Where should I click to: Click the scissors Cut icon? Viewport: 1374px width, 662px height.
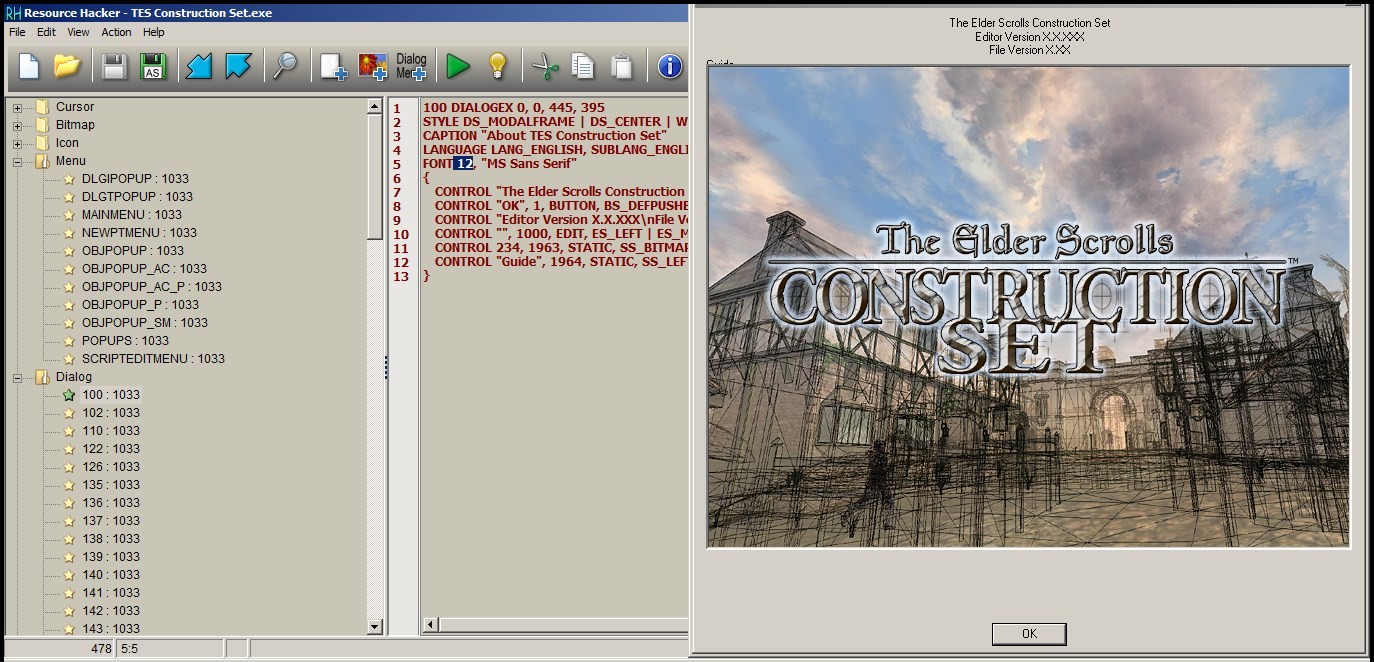[545, 67]
